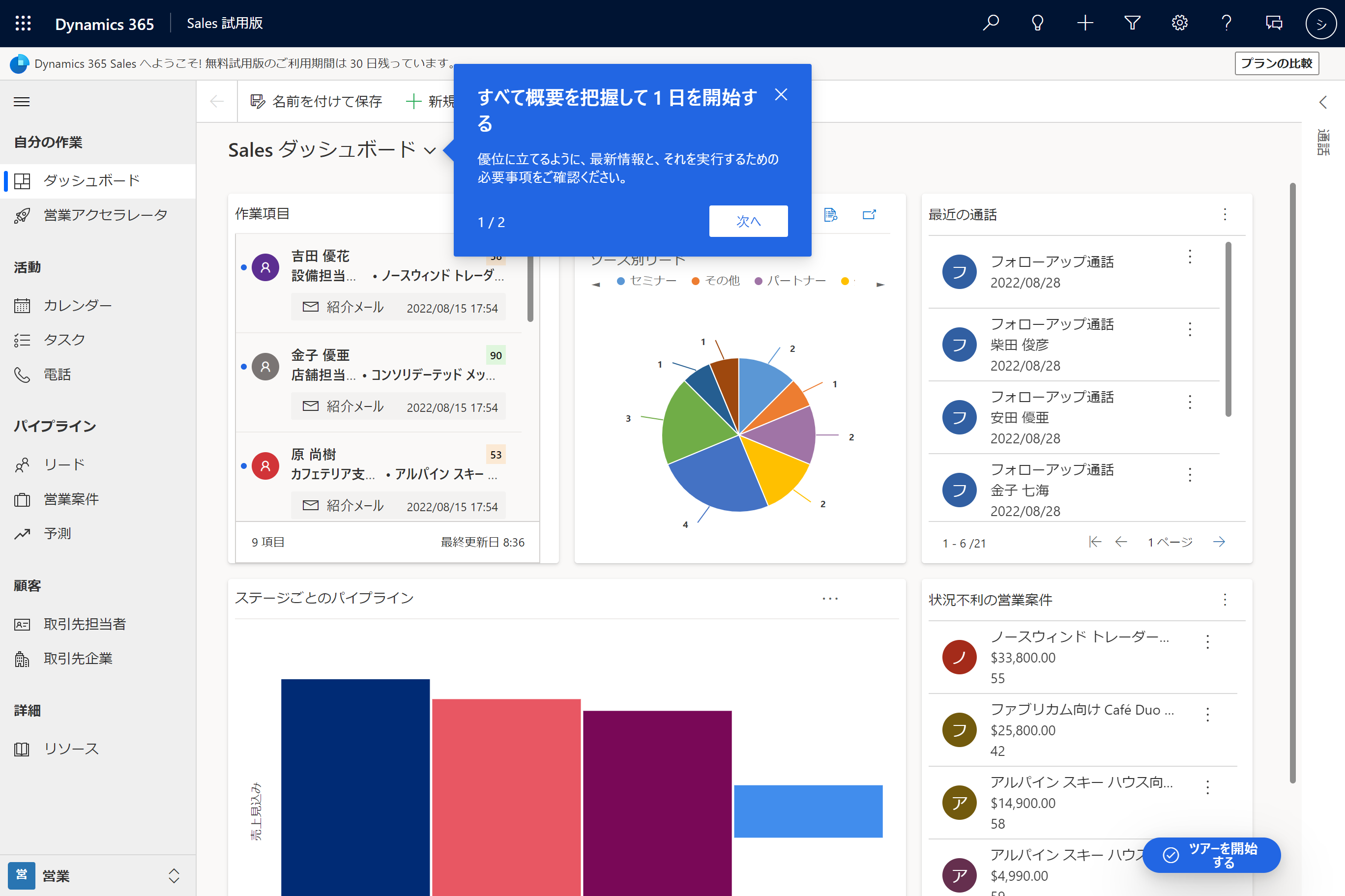
Task: Open the chat assistant icon
Action: tap(1274, 24)
